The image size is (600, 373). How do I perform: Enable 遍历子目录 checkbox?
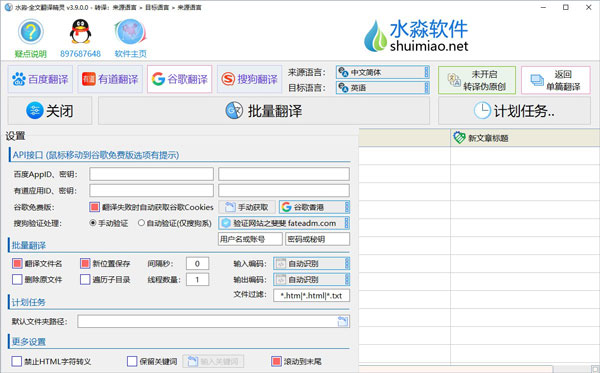tap(85, 279)
